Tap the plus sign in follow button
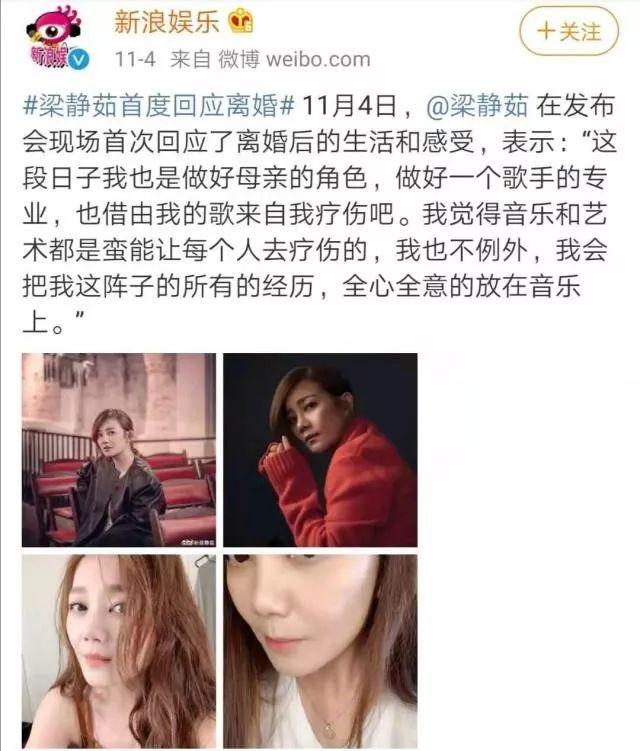The image size is (640, 751). (546, 32)
